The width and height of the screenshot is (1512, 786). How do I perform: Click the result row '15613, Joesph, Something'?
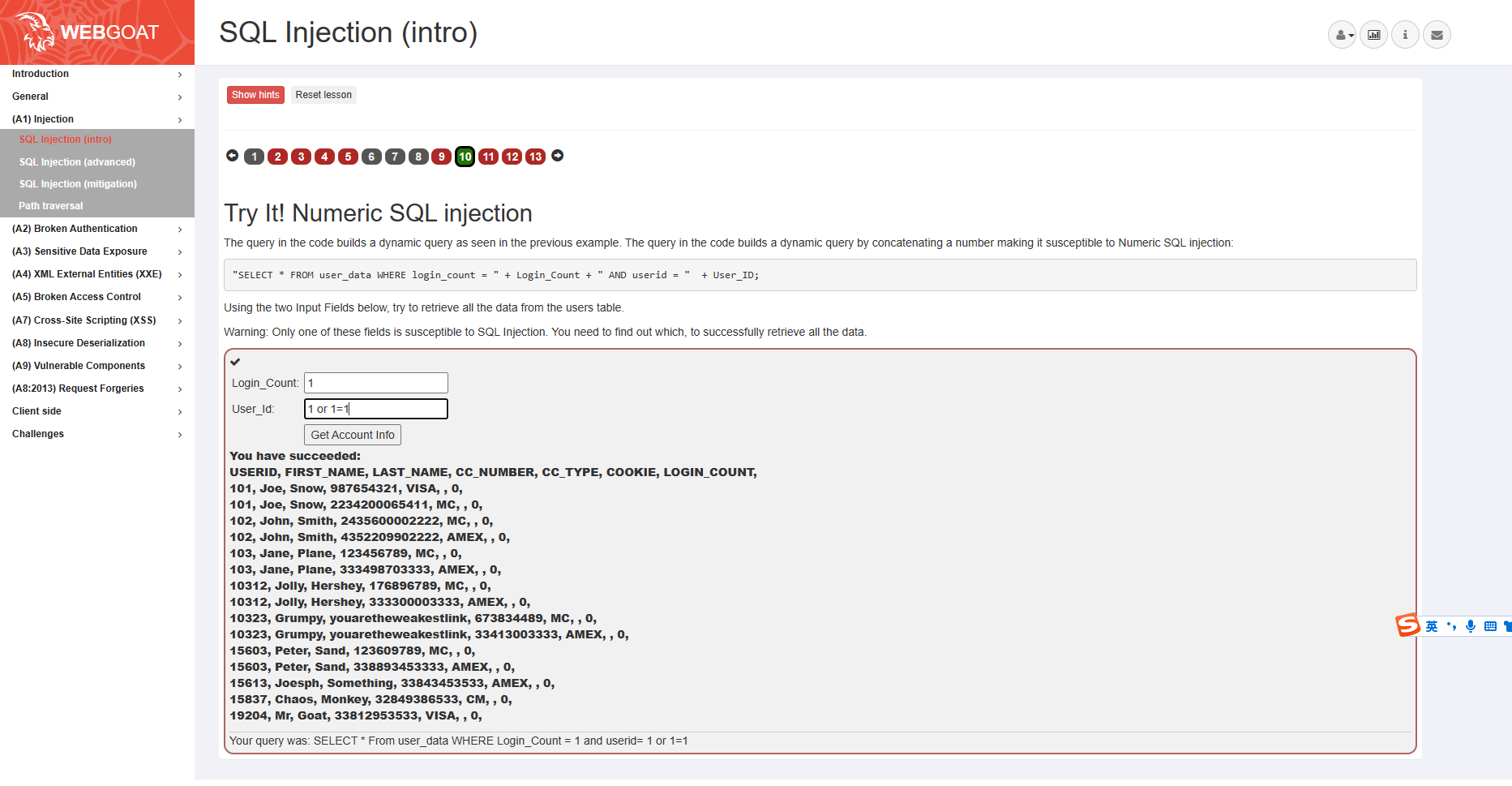[x=392, y=683]
